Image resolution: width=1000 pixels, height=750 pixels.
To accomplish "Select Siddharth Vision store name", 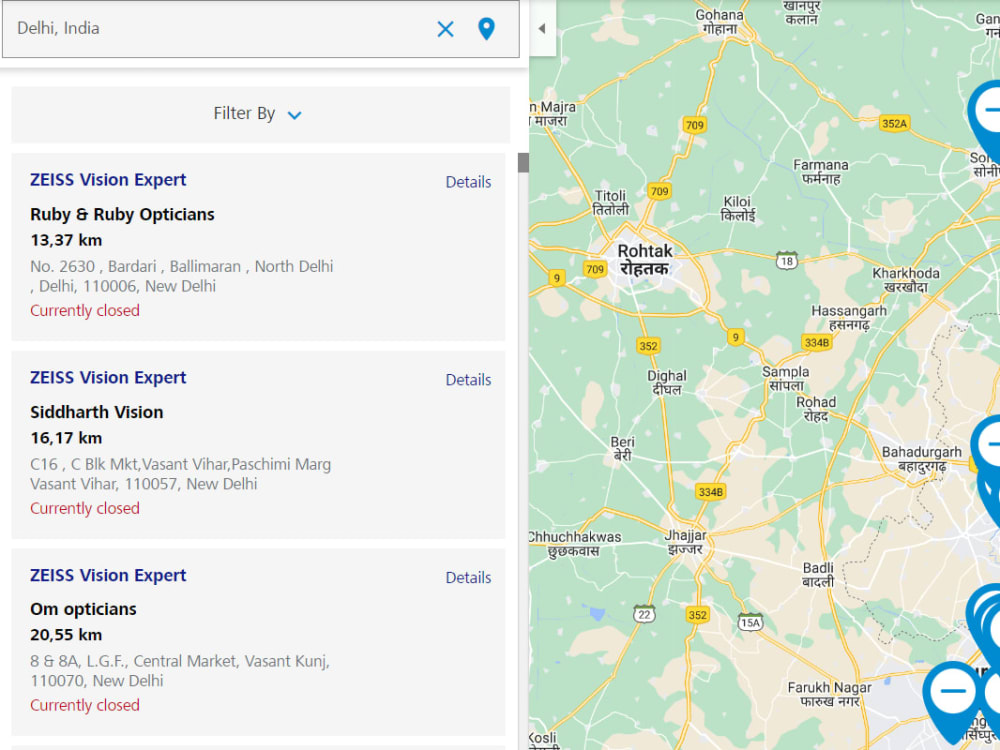I will [x=97, y=412].
